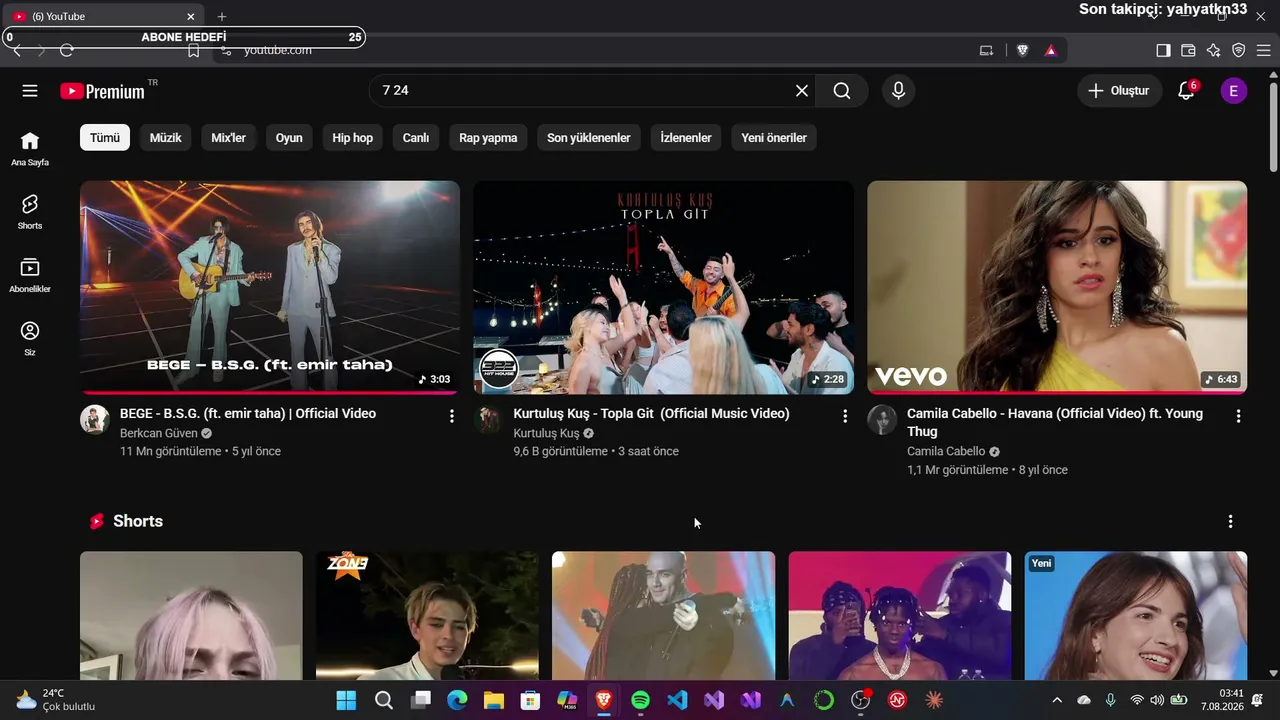The width and height of the screenshot is (1280, 720).
Task: Play the Havana vevo video thumbnail
Action: pos(1057,287)
